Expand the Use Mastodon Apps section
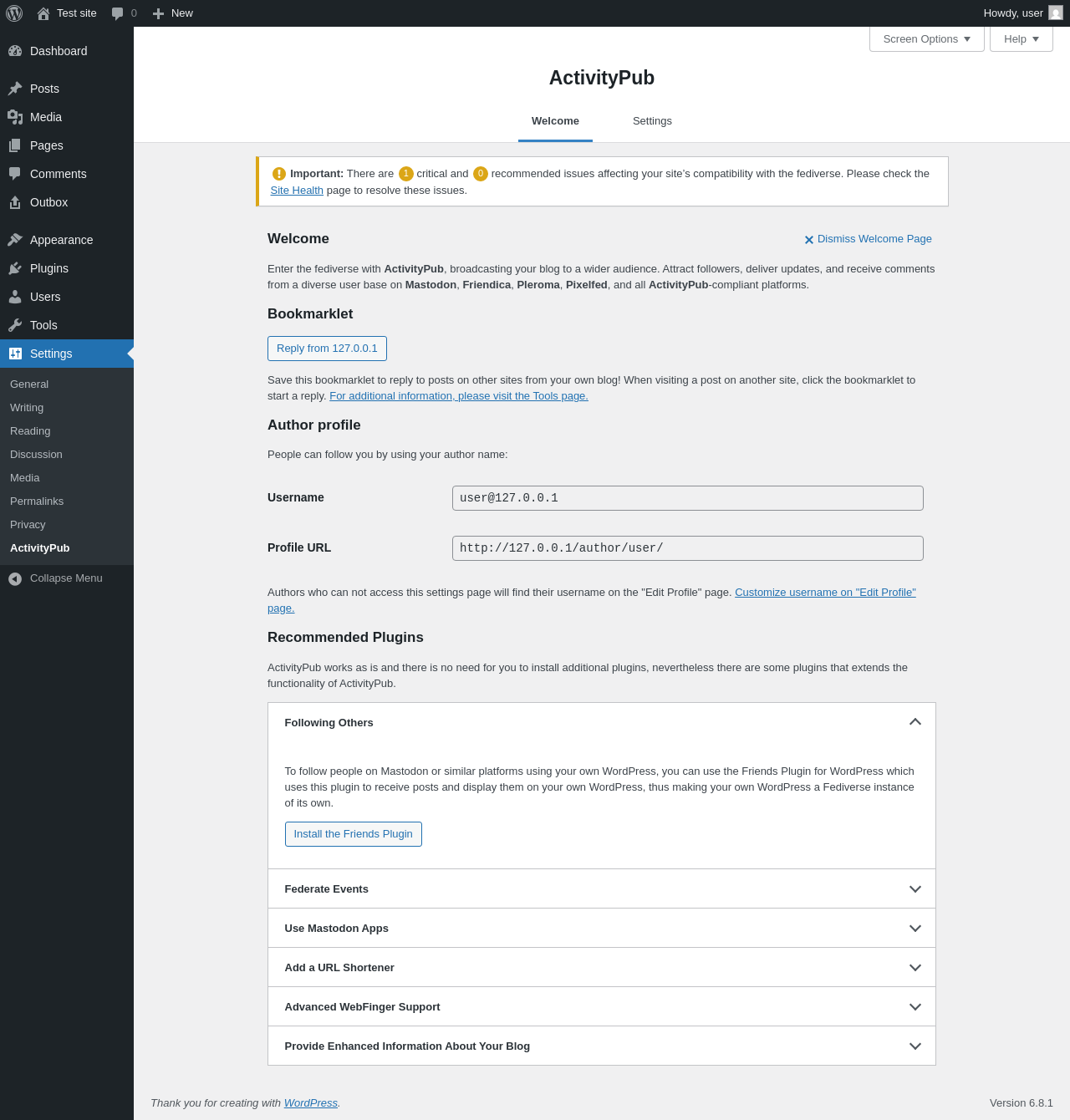Screen dimensions: 1070x1120 click(x=915, y=928)
